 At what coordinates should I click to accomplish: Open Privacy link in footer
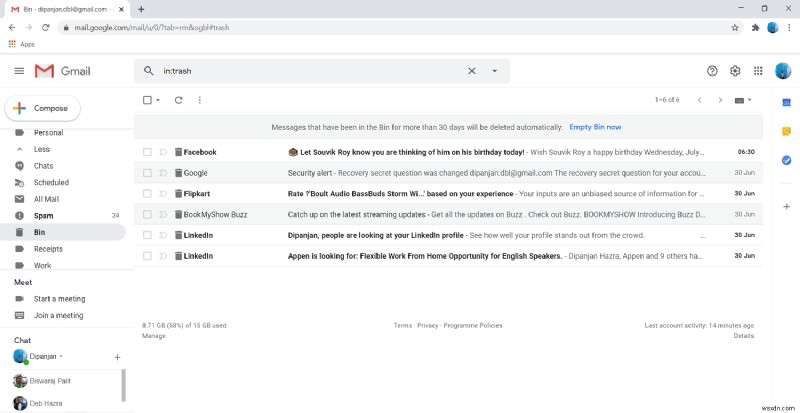pos(428,325)
